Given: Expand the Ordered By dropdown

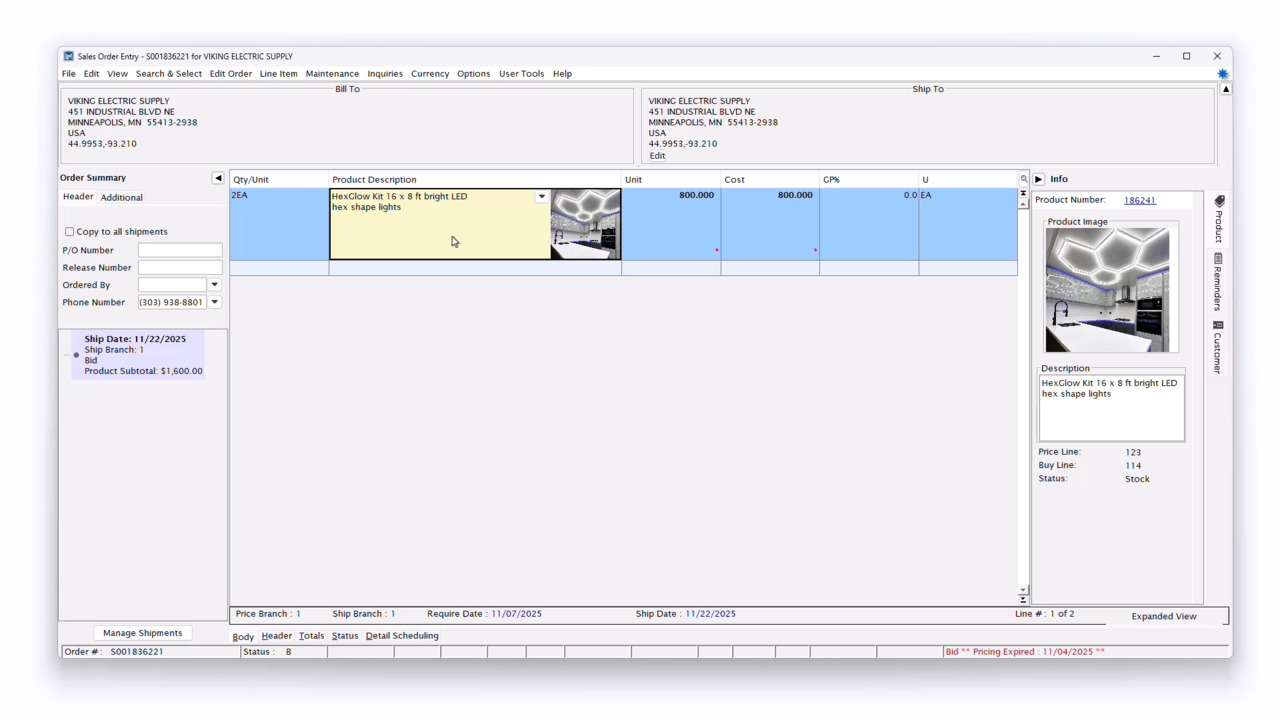Looking at the screenshot, I should (214, 285).
